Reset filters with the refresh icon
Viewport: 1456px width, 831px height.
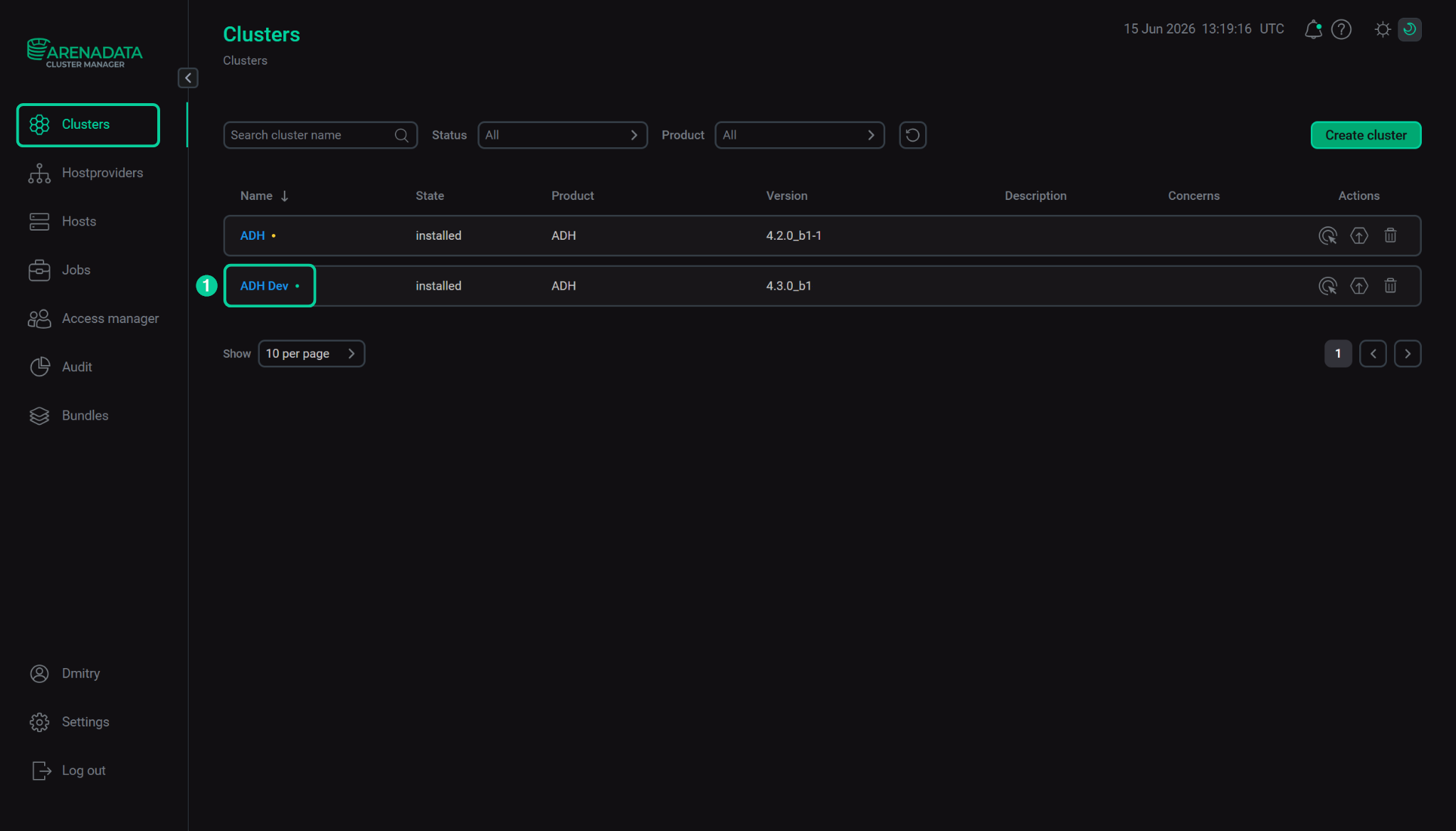[x=912, y=135]
